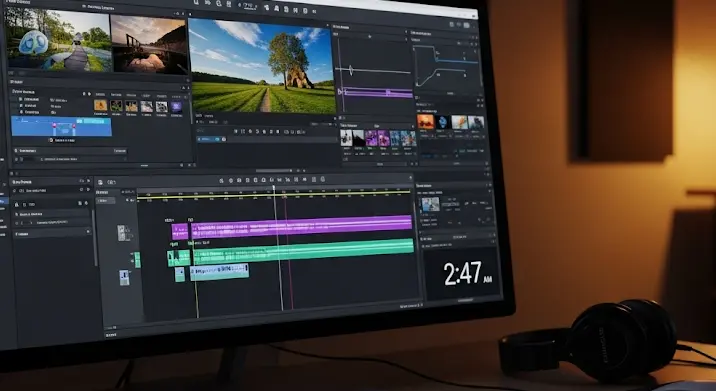Select the light blue clip on lowest track
This screenshot has width=716, height=391.
220,272
